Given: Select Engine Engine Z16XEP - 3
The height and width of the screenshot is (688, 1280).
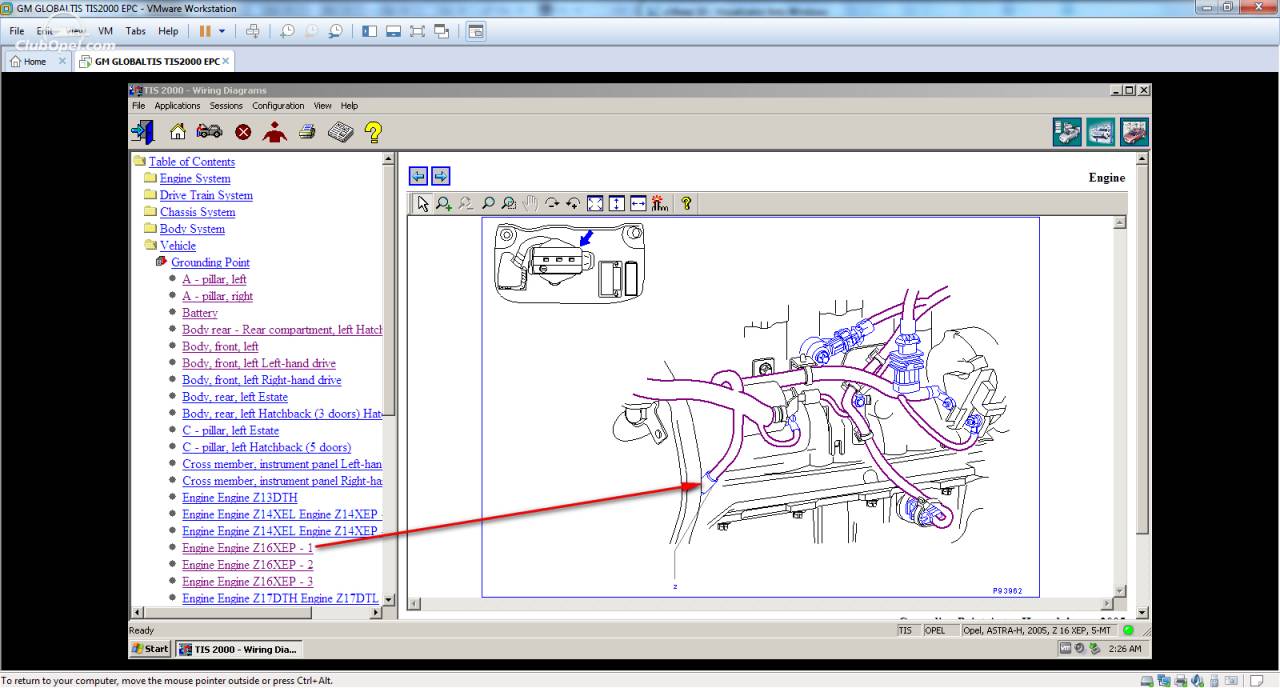Looking at the screenshot, I should point(247,582).
